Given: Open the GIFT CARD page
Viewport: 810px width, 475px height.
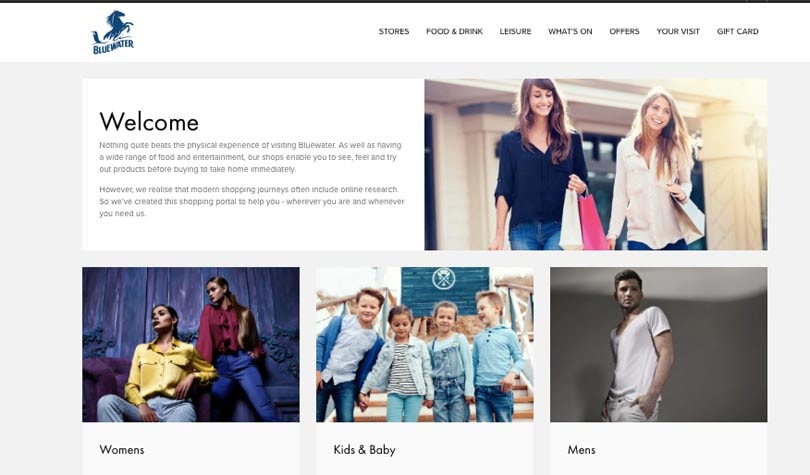Looking at the screenshot, I should [737, 31].
